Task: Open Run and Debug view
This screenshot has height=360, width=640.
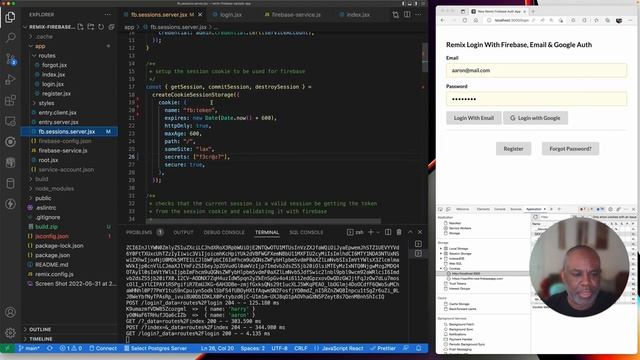Action: coord(10,80)
